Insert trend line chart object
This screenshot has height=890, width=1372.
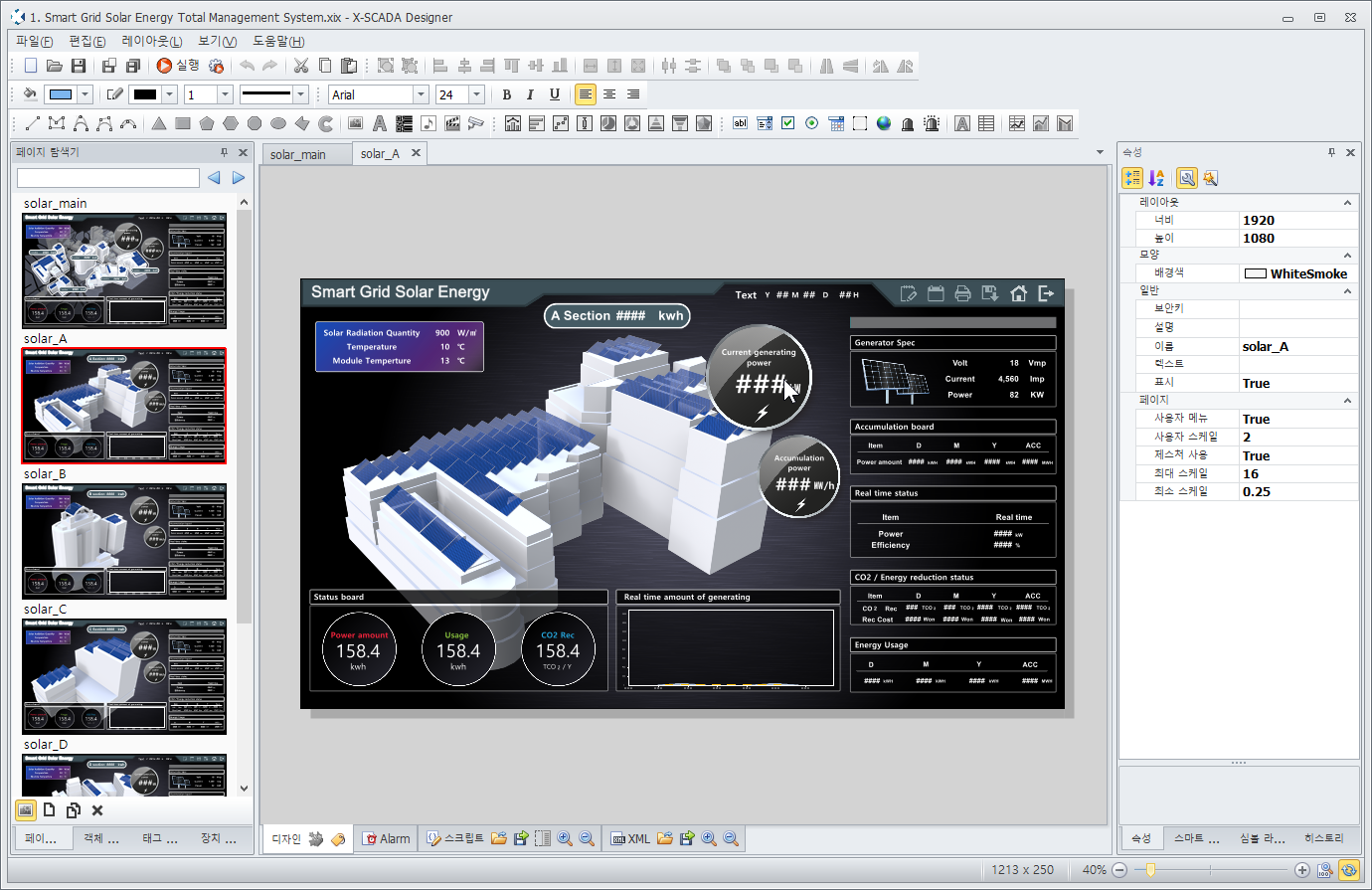pos(1017,123)
